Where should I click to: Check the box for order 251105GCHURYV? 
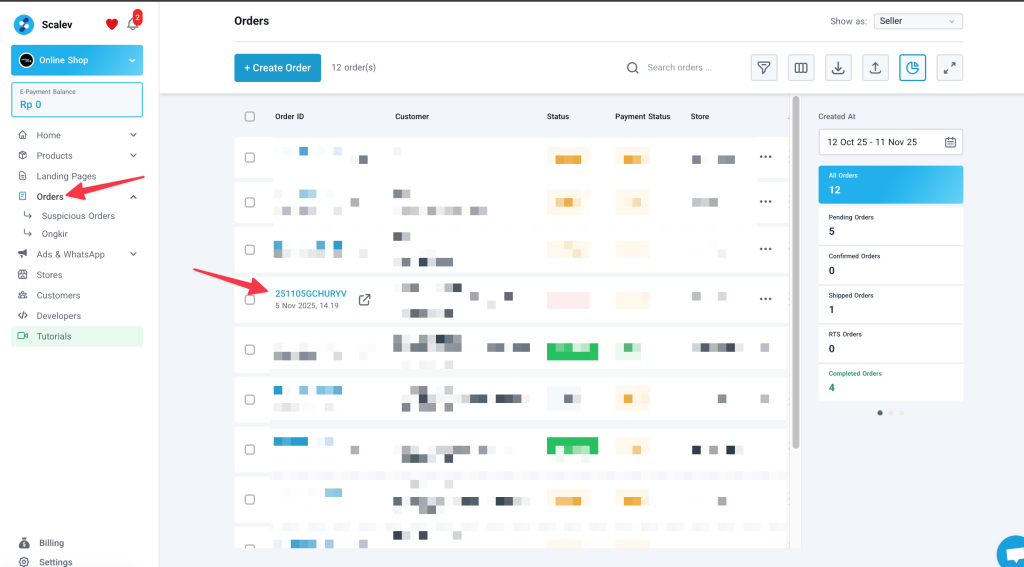pyautogui.click(x=249, y=300)
